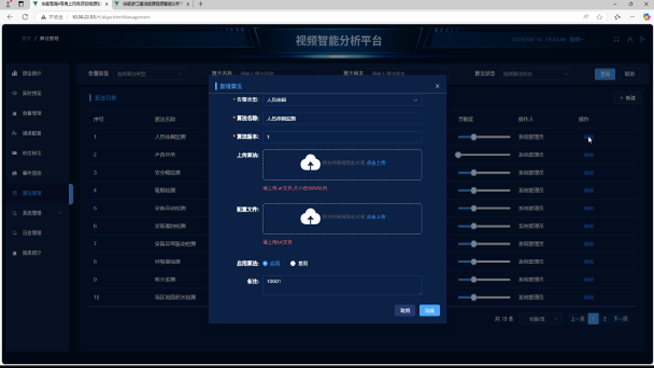Click the plus 新增 add button

(x=627, y=98)
